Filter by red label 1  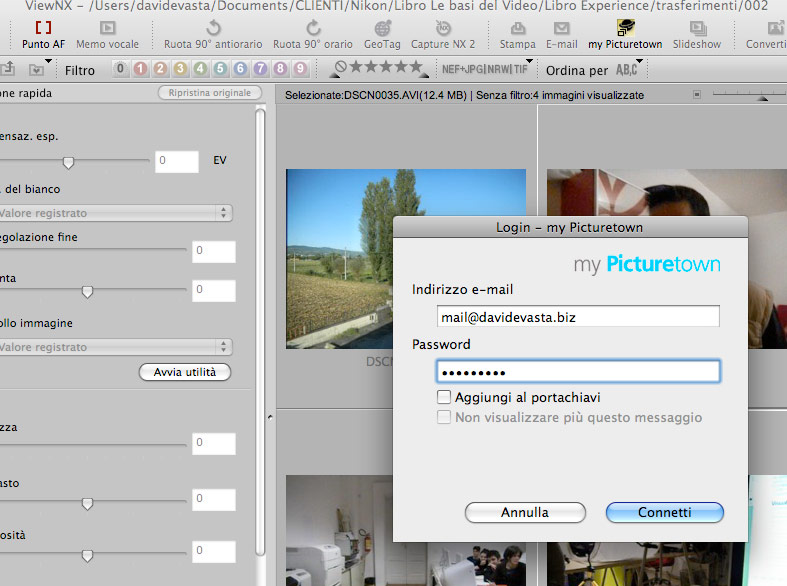(141, 68)
